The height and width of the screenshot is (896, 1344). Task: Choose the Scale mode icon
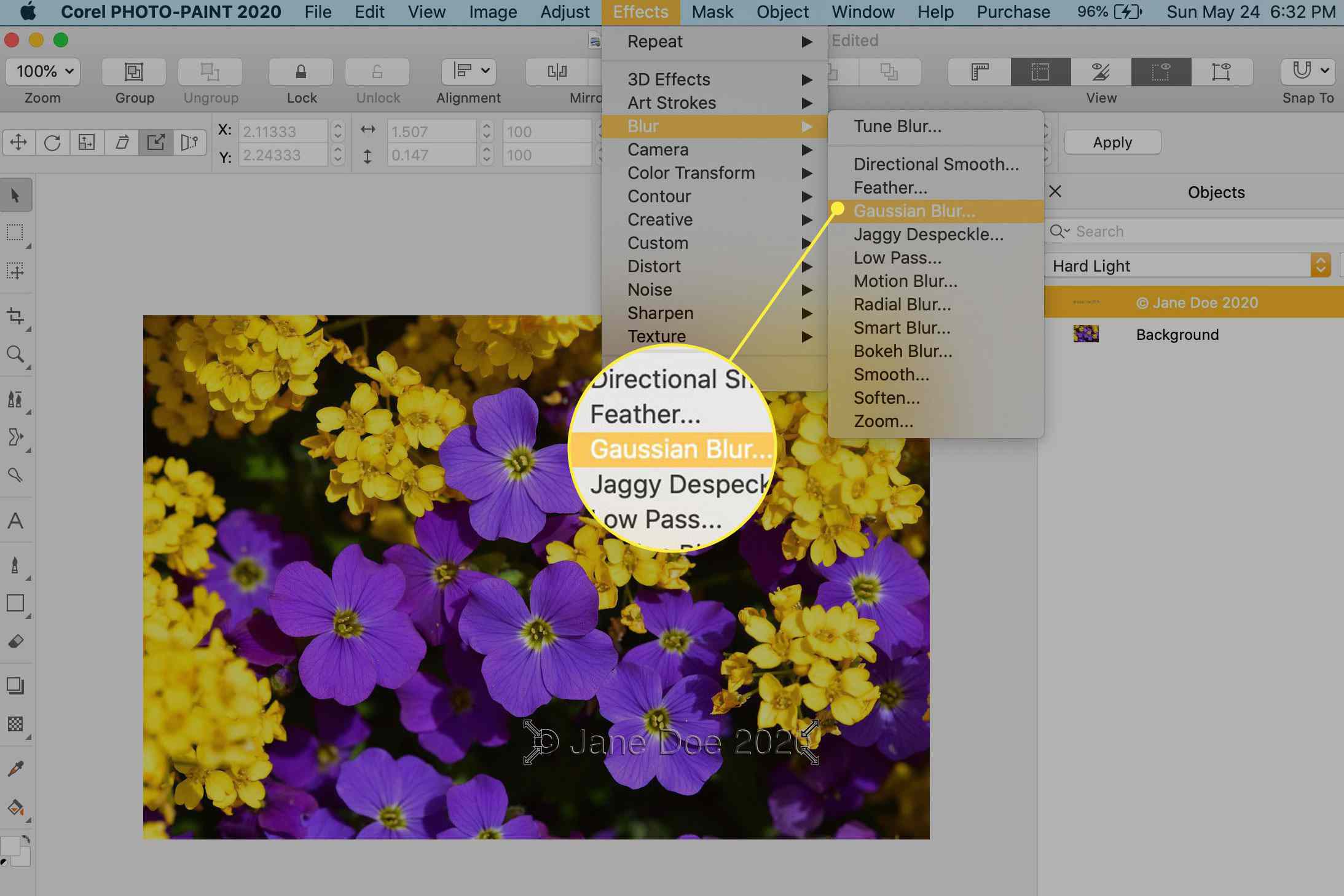(x=87, y=143)
